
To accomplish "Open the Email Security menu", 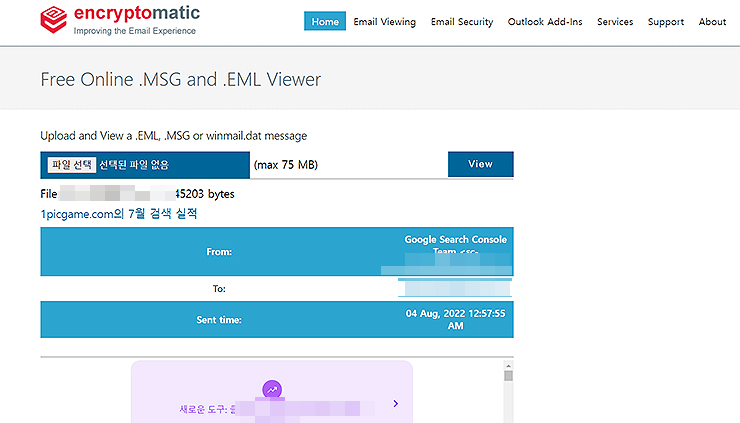I will 462,22.
